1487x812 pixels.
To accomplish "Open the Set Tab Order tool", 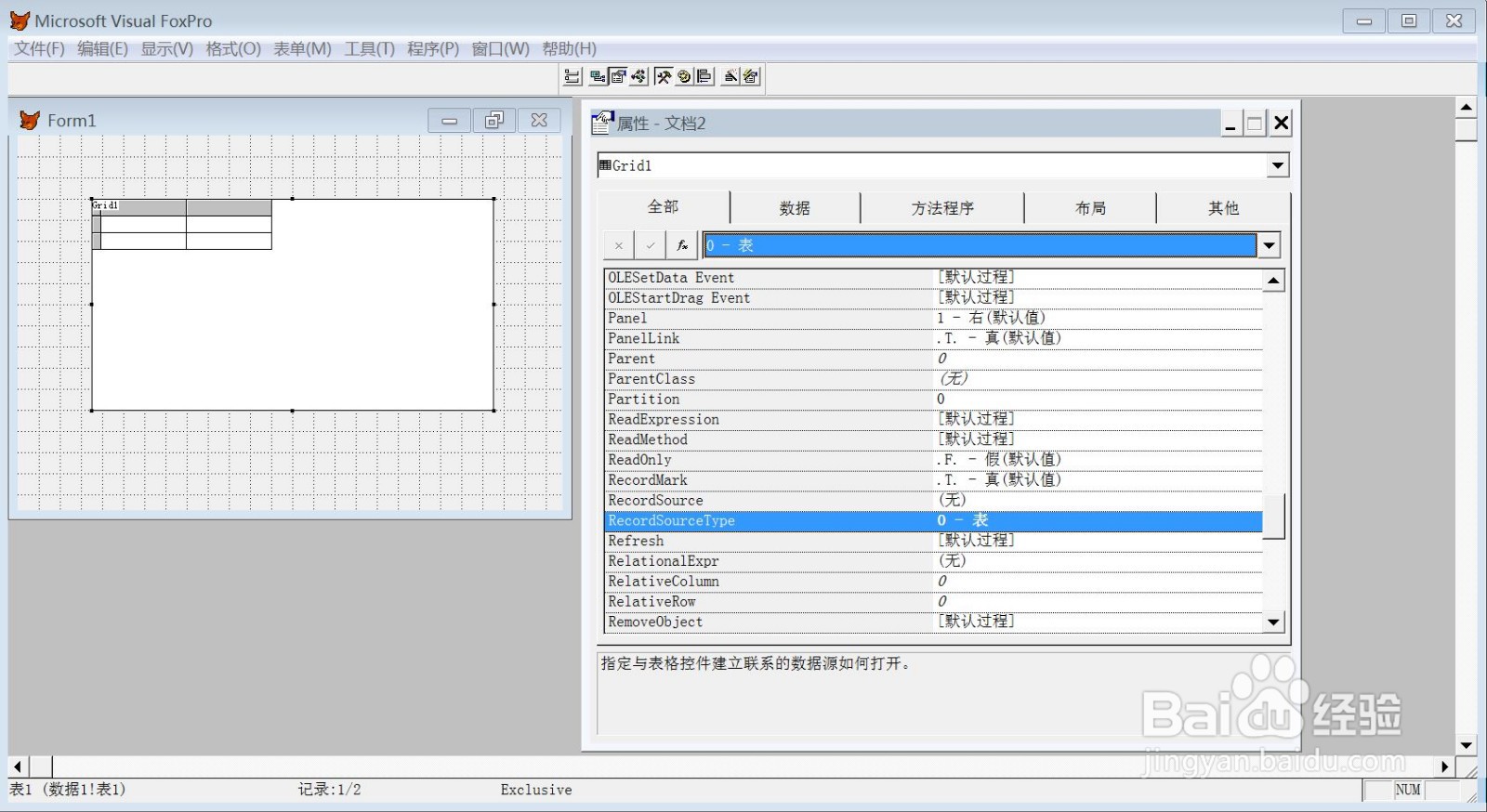I will click(572, 76).
